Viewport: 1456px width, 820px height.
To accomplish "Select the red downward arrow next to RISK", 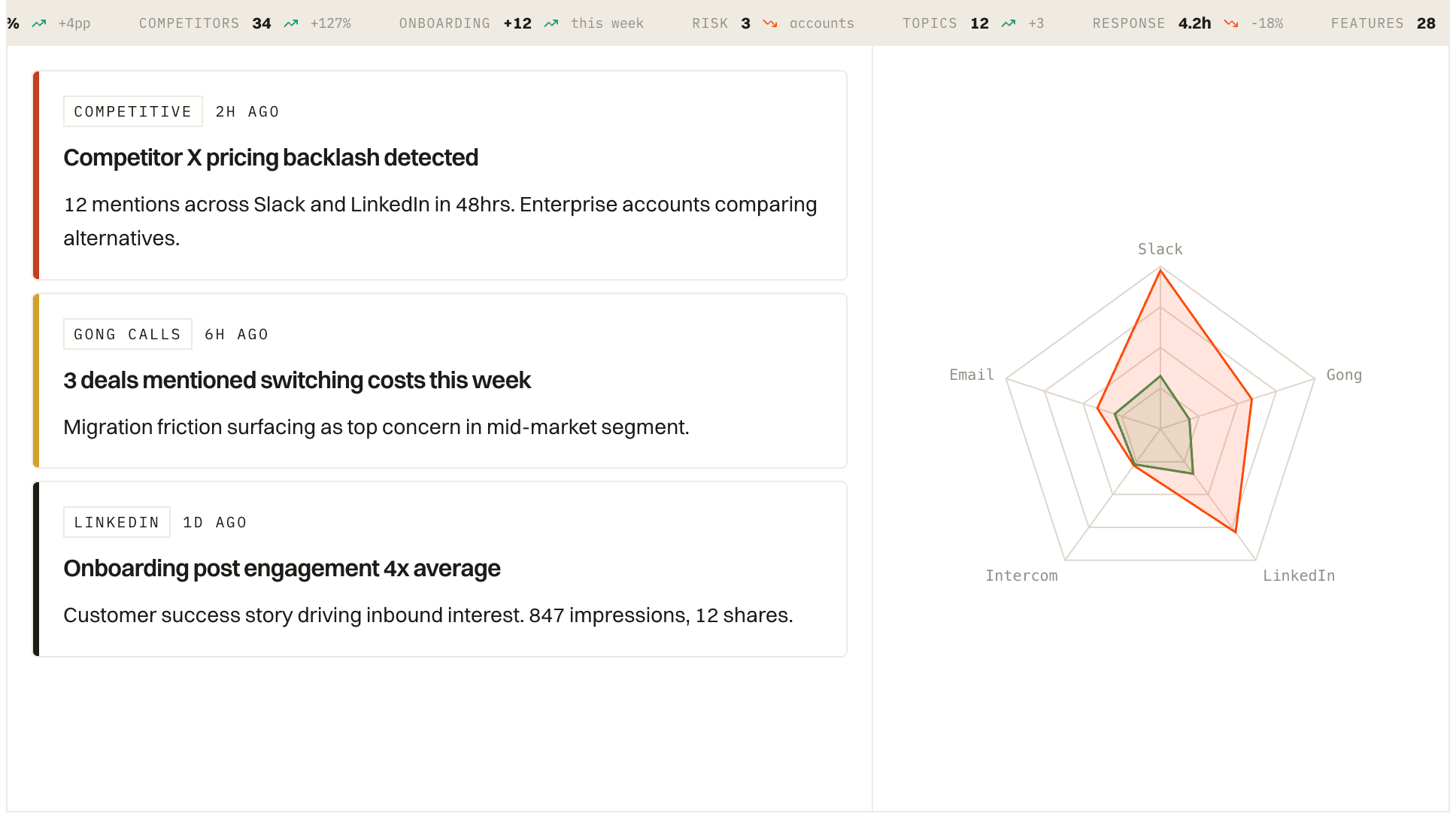I will (769, 23).
